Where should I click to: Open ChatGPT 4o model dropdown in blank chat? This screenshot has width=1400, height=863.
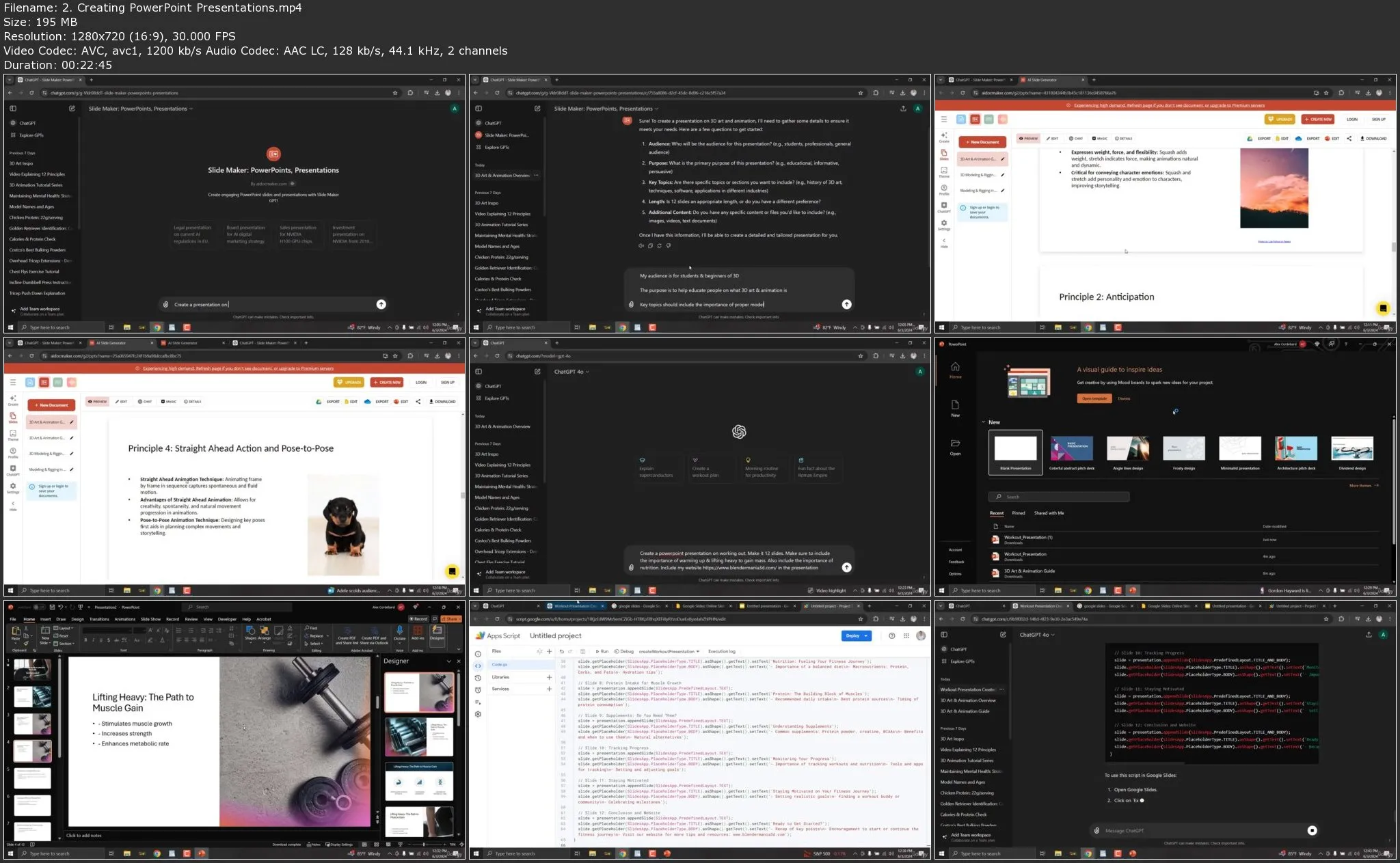tap(571, 372)
